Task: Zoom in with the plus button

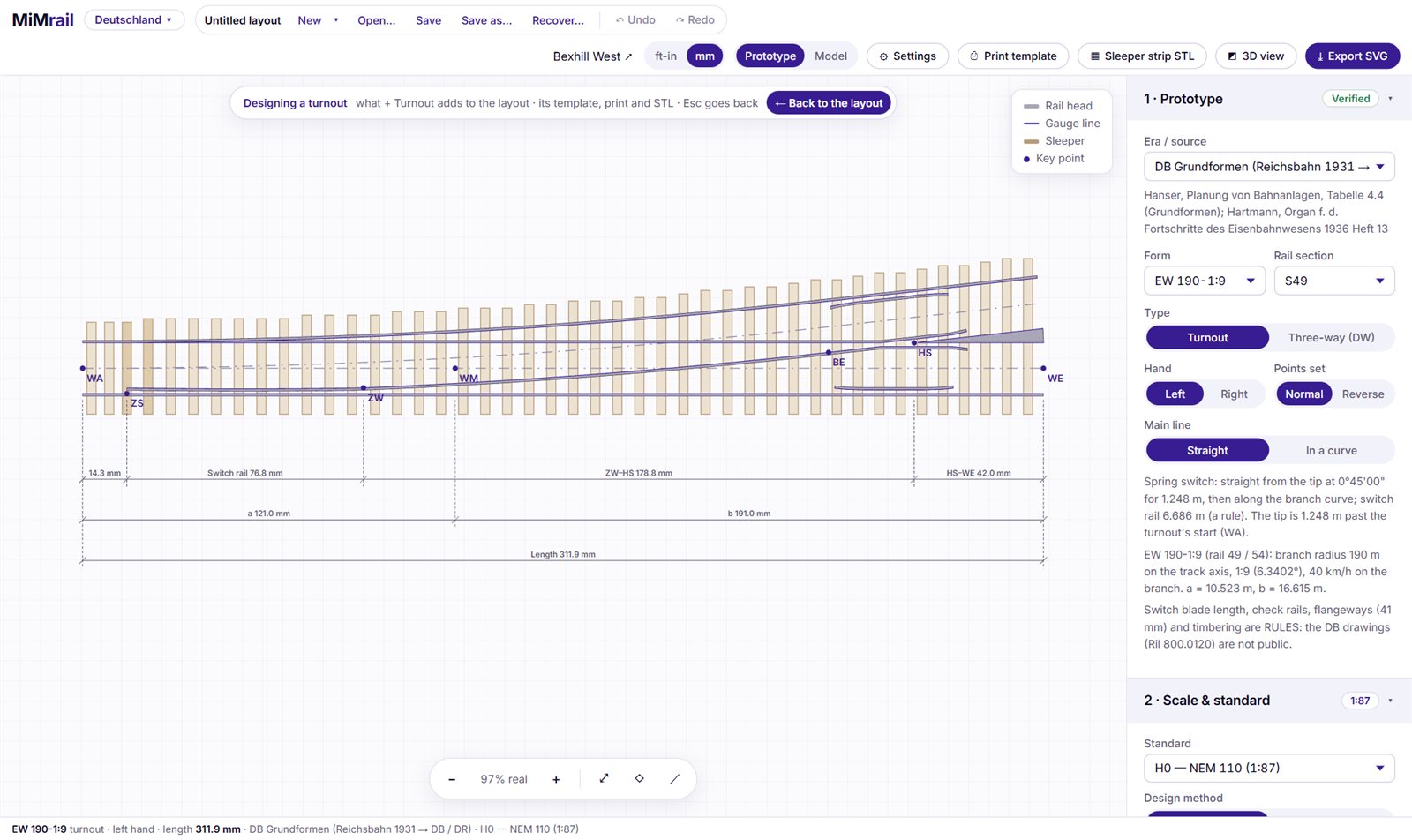Action: [556, 779]
